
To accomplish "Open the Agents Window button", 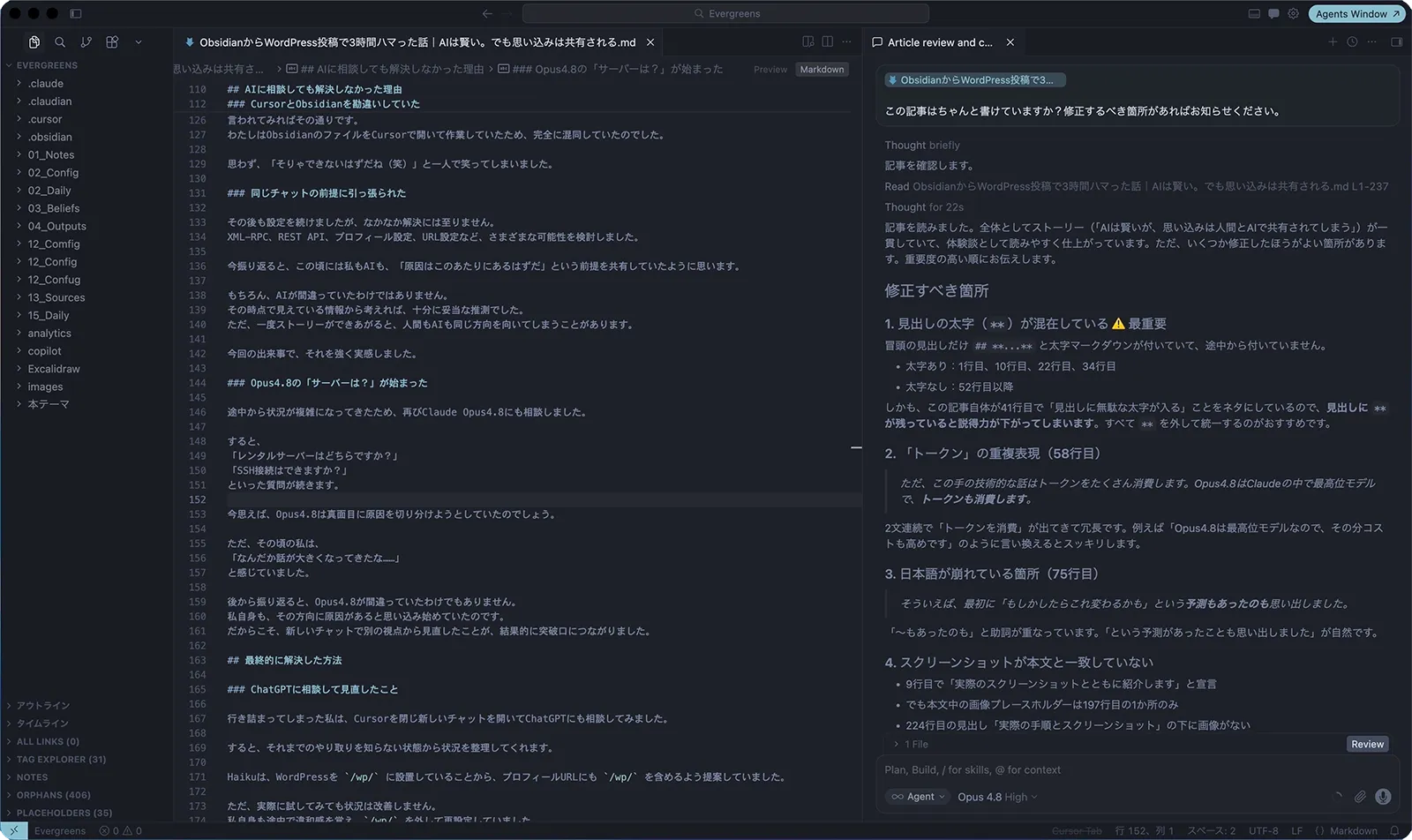I will click(x=1357, y=13).
